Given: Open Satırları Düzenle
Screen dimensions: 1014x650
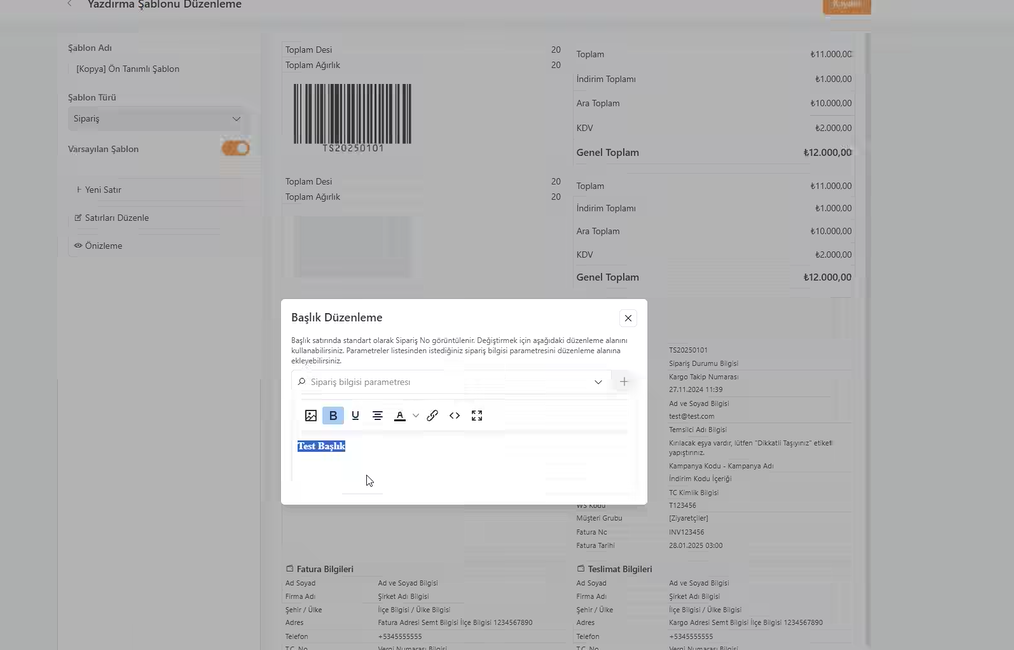Looking at the screenshot, I should point(157,218).
